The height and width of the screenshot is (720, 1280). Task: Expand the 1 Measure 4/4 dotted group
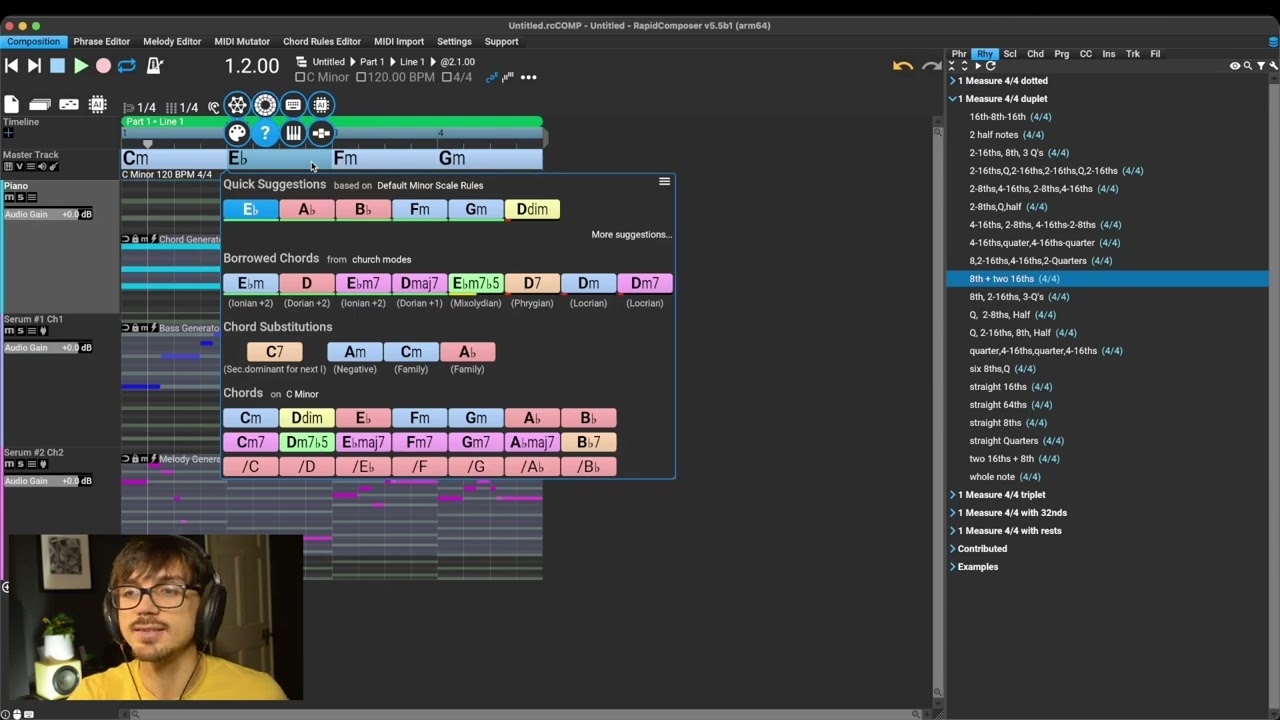953,81
